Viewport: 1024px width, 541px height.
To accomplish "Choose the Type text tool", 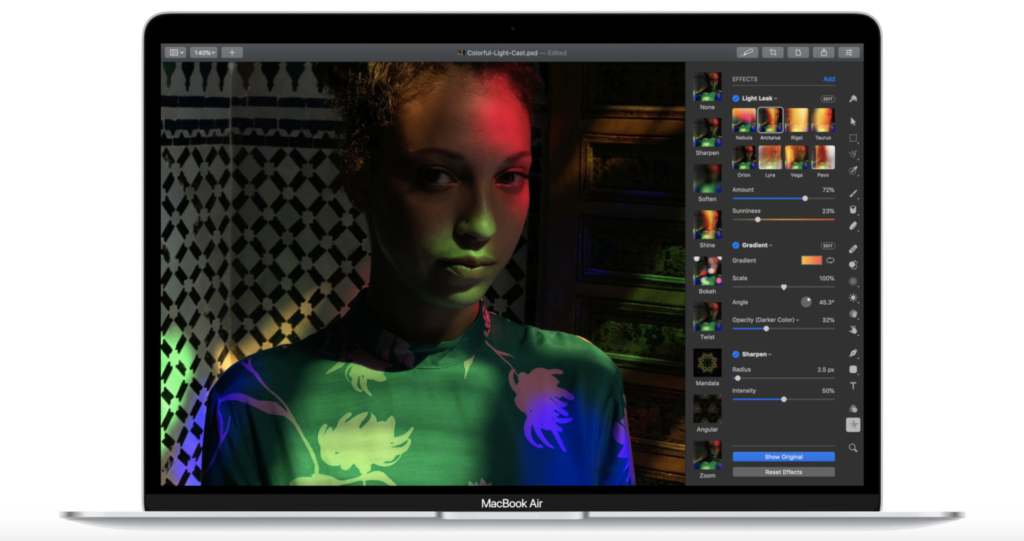I will (853, 385).
